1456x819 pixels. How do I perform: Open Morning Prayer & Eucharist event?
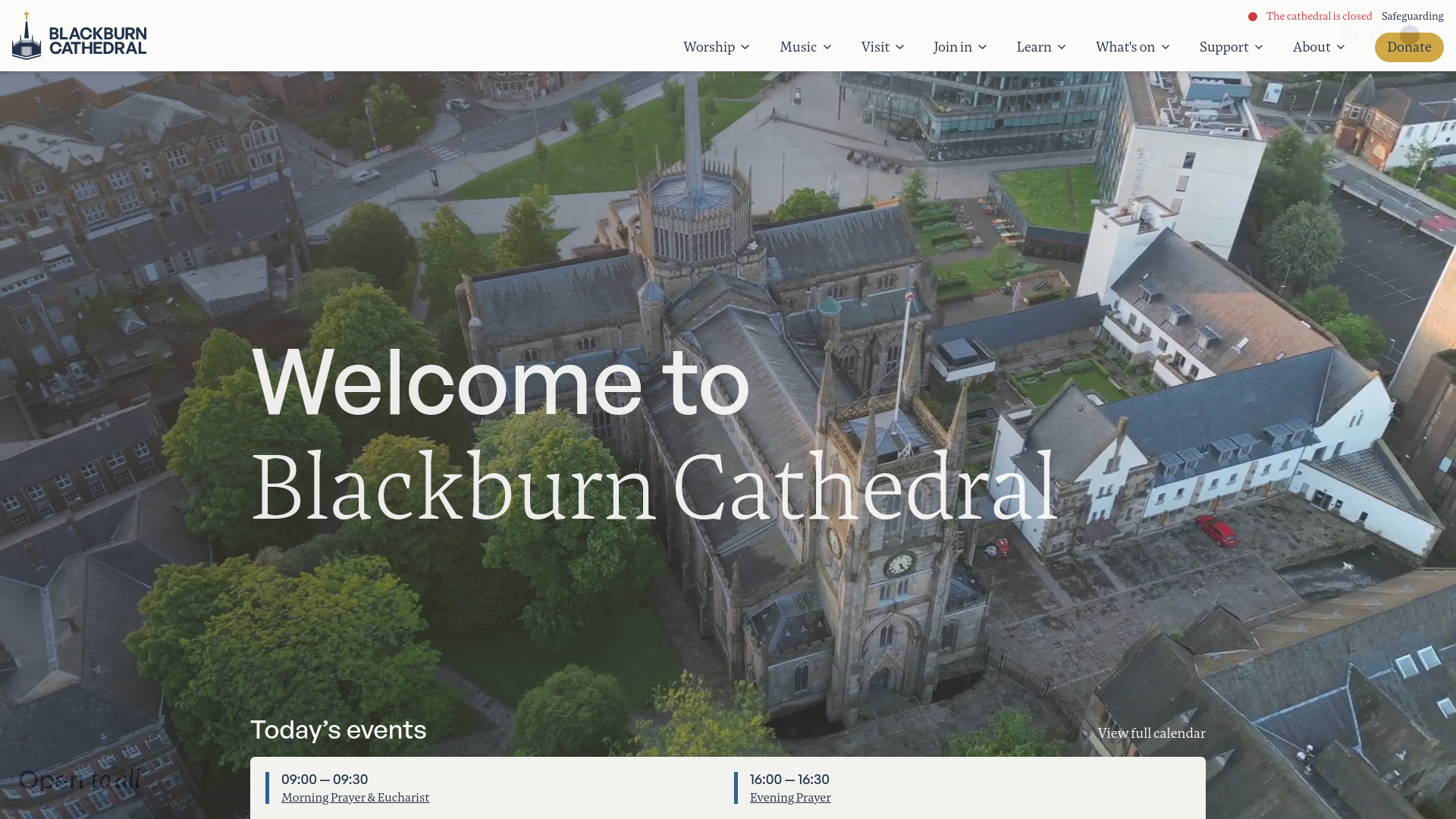(x=355, y=797)
